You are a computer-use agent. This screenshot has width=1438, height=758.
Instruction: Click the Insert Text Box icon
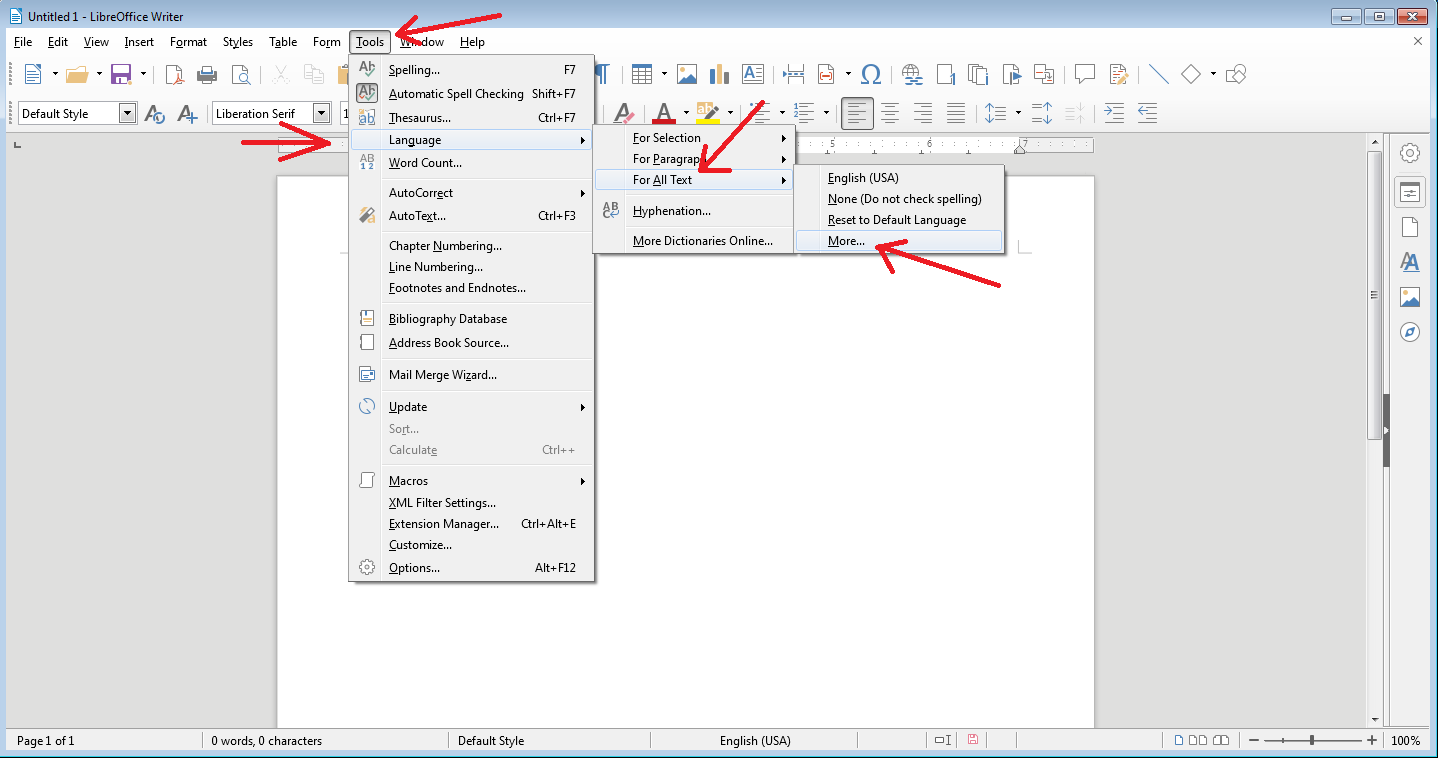(753, 74)
